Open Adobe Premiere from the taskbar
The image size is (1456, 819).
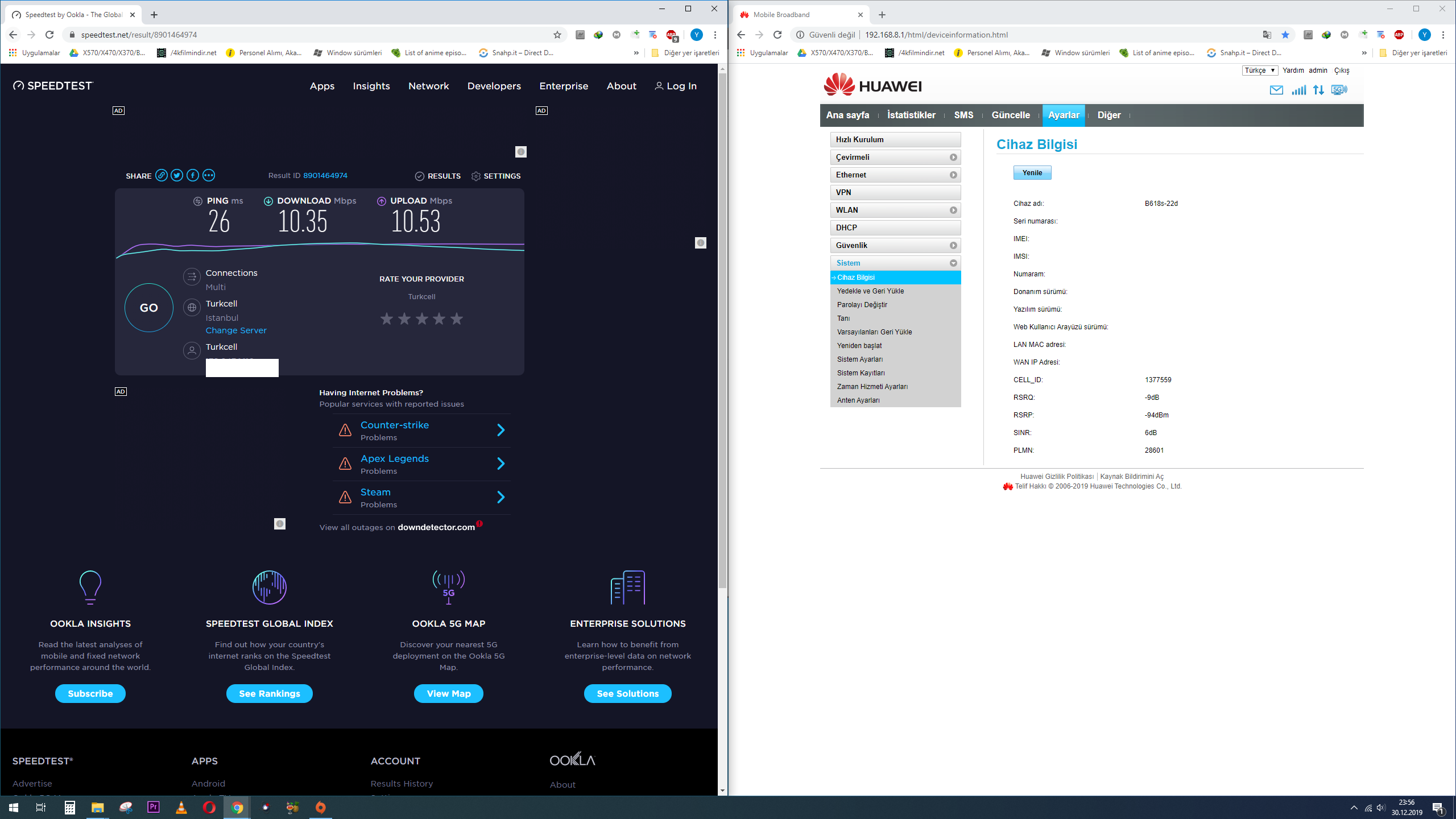tap(153, 808)
